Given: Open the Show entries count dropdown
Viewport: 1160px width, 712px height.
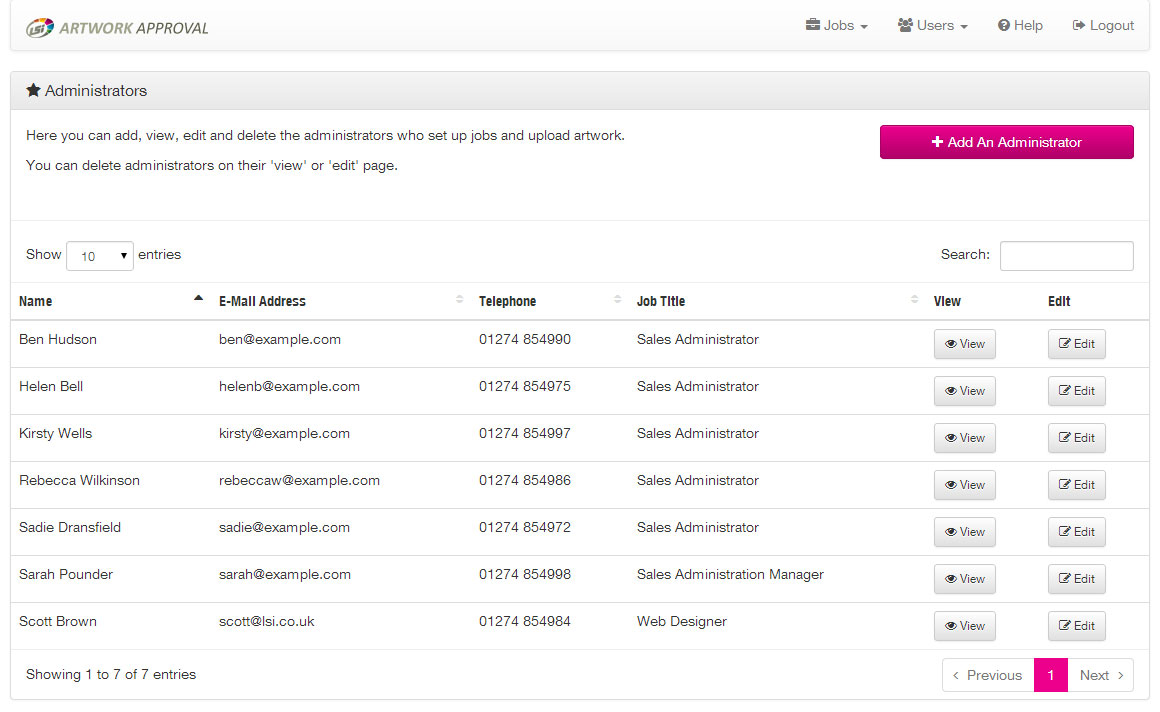Looking at the screenshot, I should click(100, 256).
